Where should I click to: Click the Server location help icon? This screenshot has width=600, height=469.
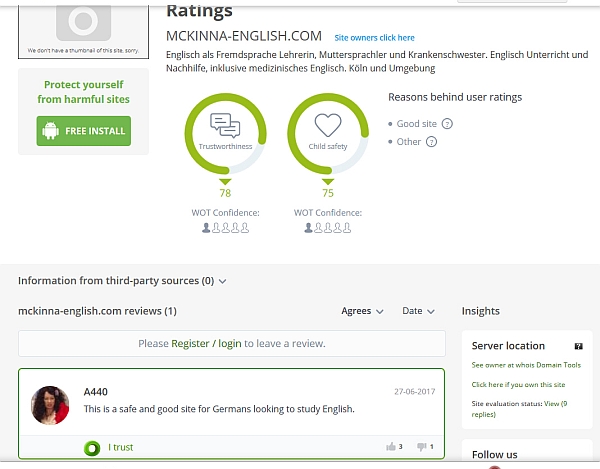click(x=578, y=346)
